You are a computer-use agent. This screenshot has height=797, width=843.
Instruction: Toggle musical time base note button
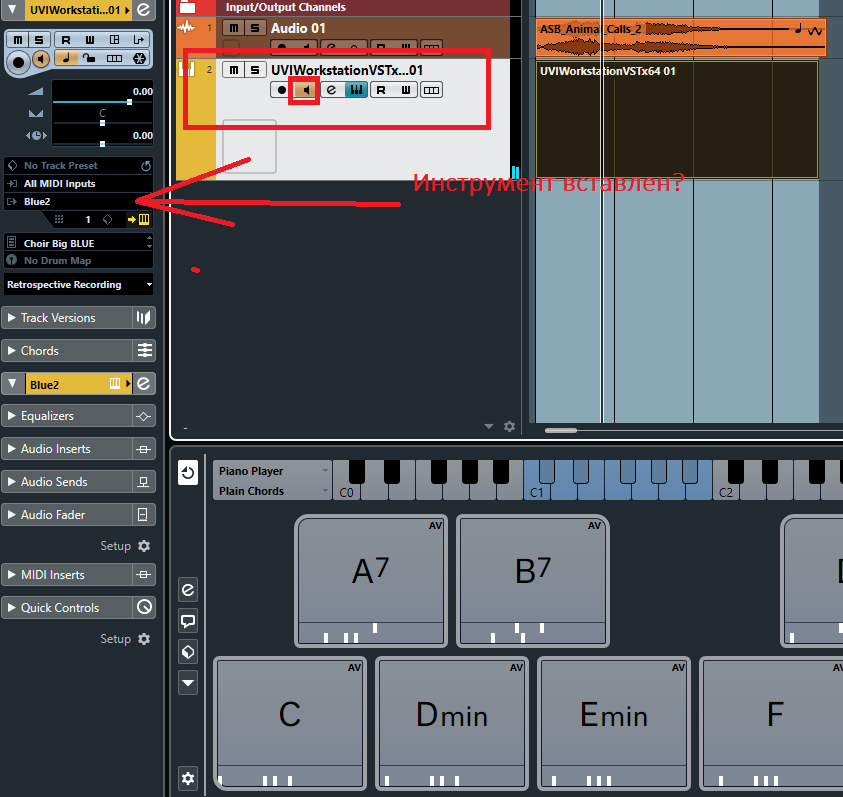click(x=66, y=58)
